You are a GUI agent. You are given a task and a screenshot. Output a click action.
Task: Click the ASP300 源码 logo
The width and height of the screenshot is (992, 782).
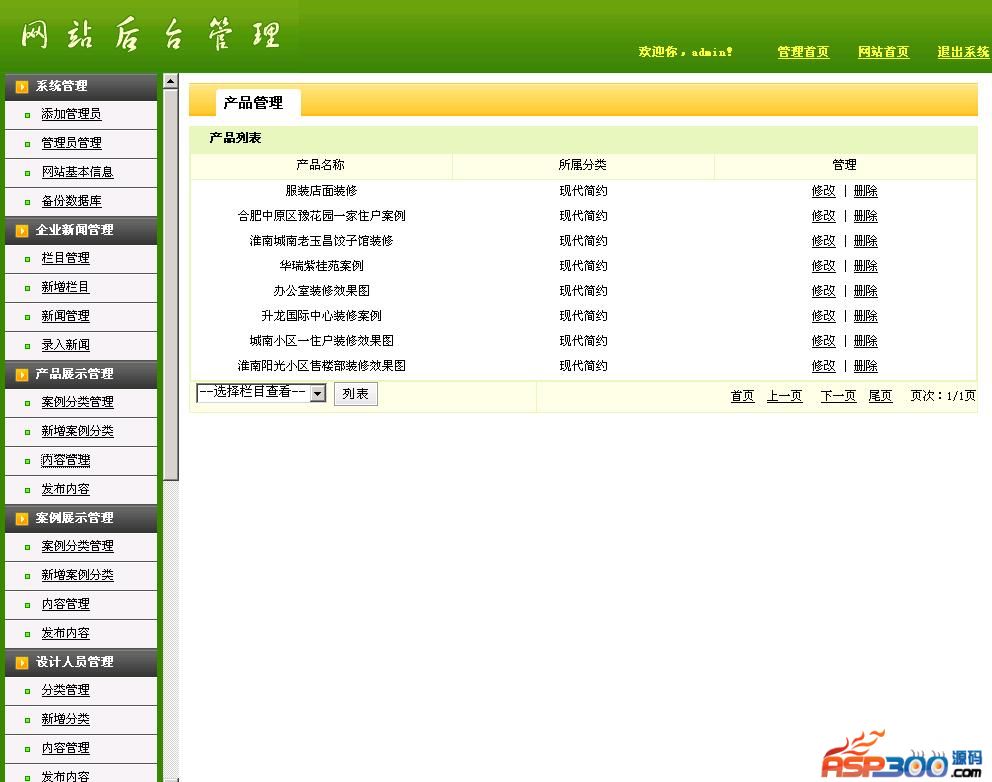pyautogui.click(x=902, y=756)
